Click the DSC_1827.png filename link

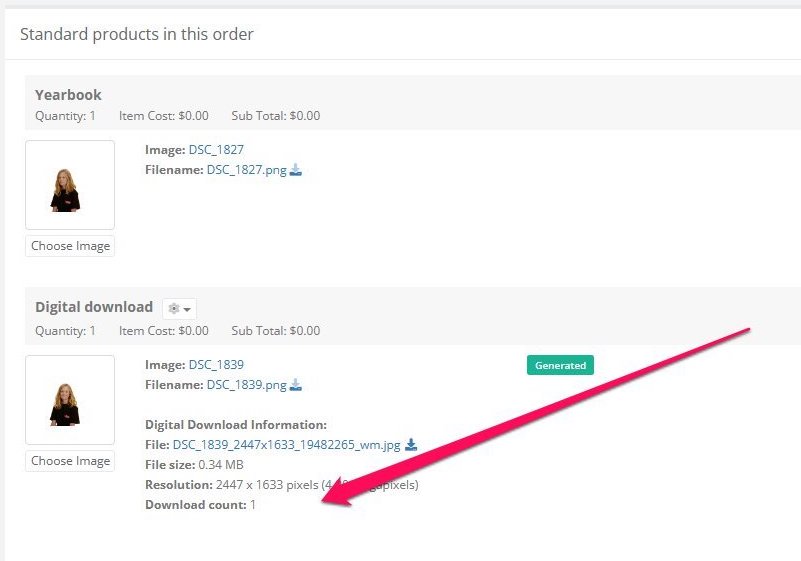point(246,170)
